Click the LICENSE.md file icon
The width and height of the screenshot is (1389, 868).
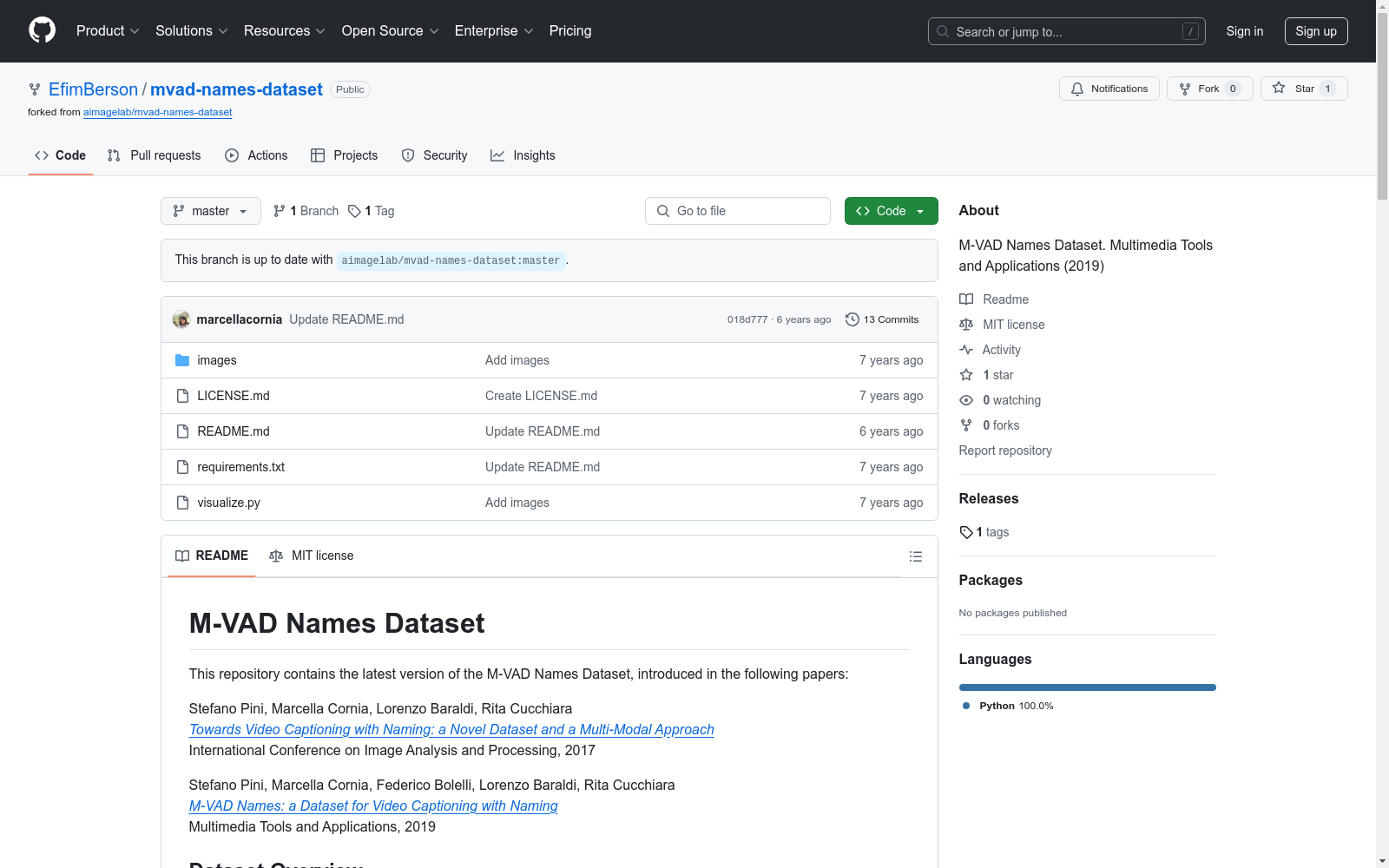(182, 396)
